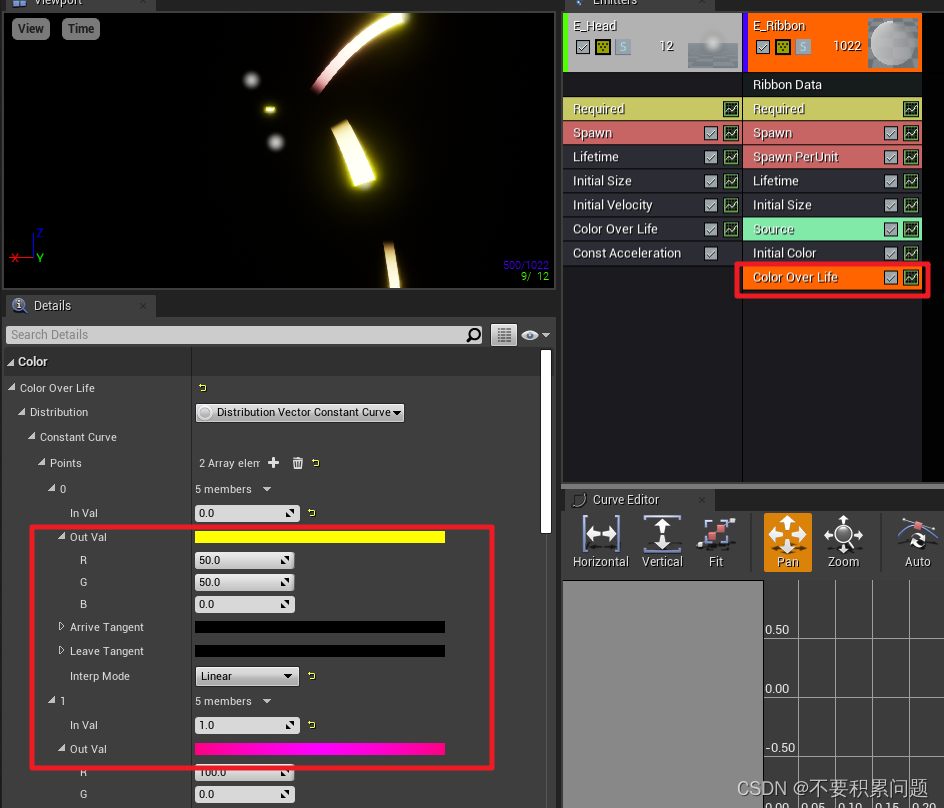The image size is (944, 808).
Task: Click the magenta Out Val color bar
Action: 320,749
